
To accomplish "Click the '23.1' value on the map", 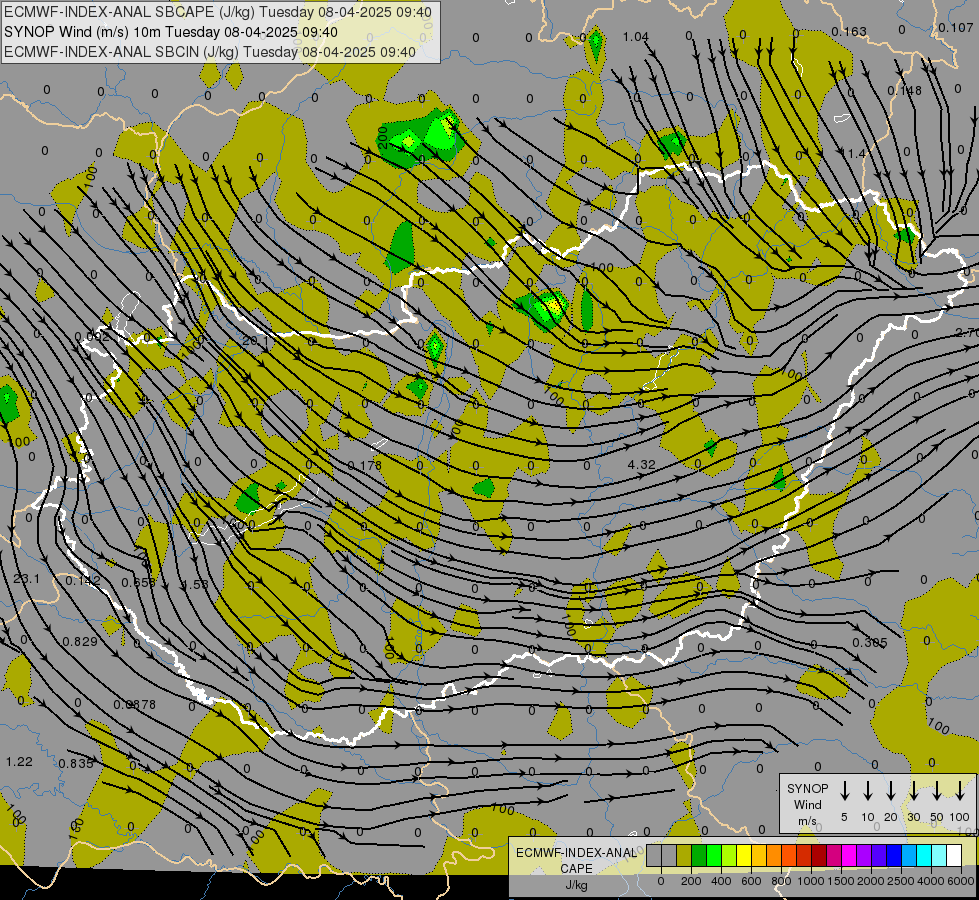I will [27, 579].
